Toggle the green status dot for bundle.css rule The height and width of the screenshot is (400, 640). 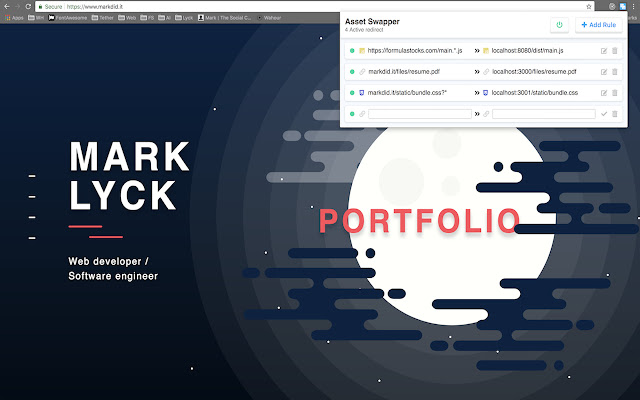coord(352,93)
